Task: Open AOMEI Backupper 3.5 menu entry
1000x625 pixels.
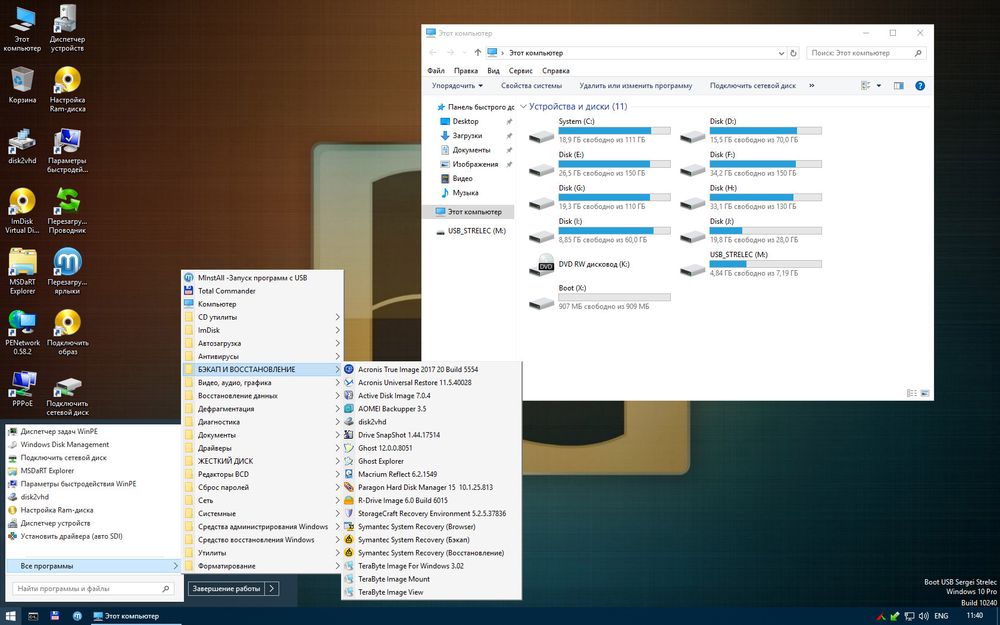Action: point(392,409)
